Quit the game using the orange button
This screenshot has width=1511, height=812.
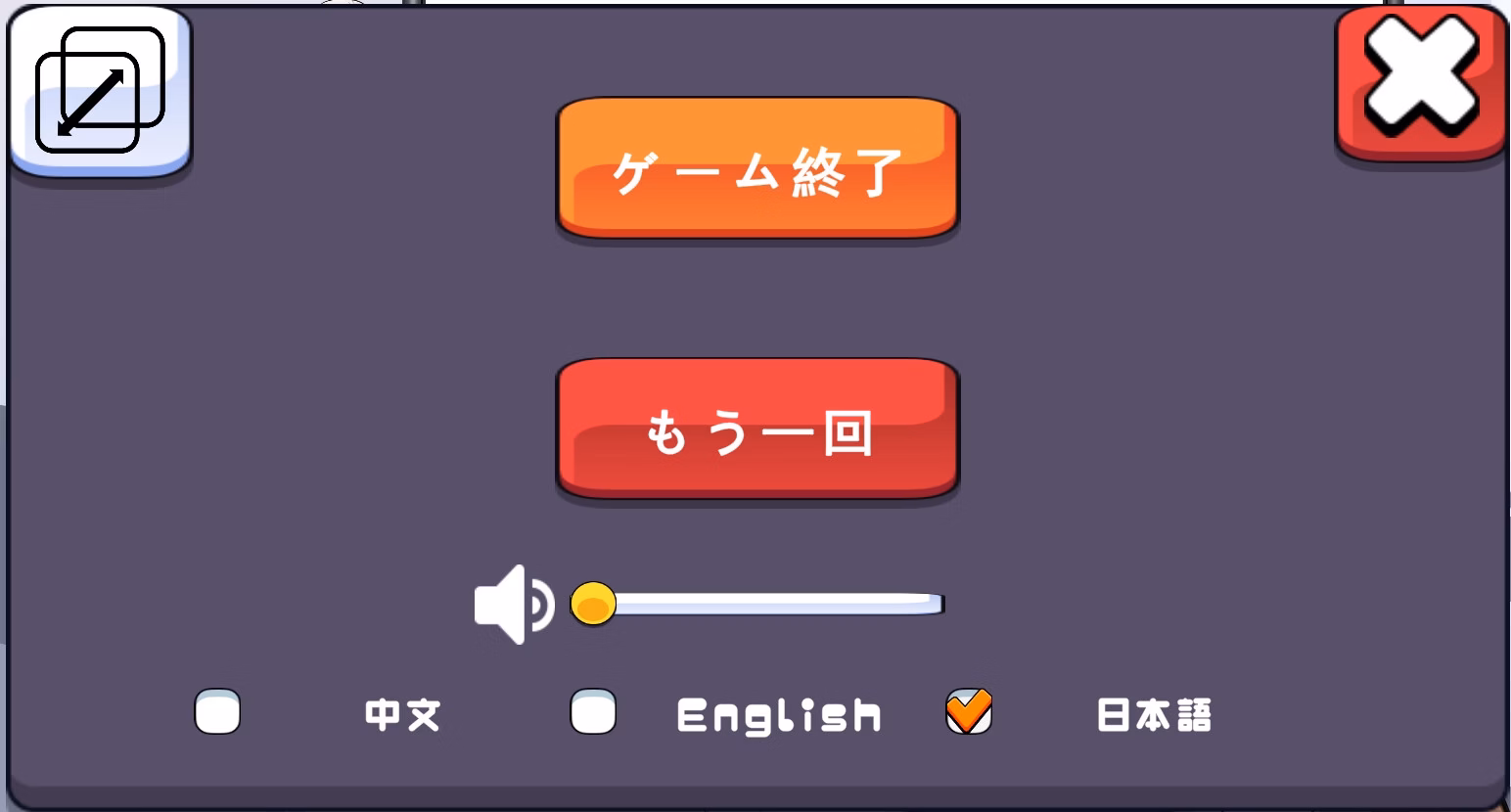(757, 168)
